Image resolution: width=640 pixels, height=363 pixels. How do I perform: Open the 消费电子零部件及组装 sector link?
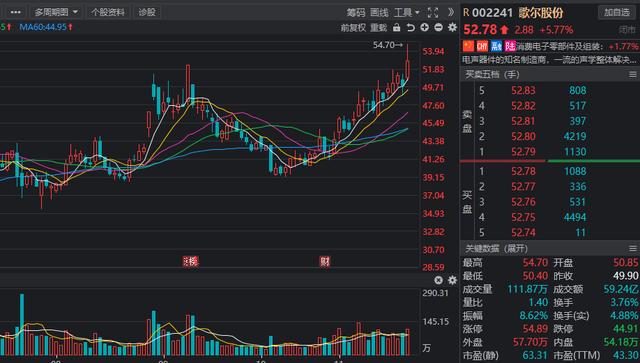(x=560, y=46)
